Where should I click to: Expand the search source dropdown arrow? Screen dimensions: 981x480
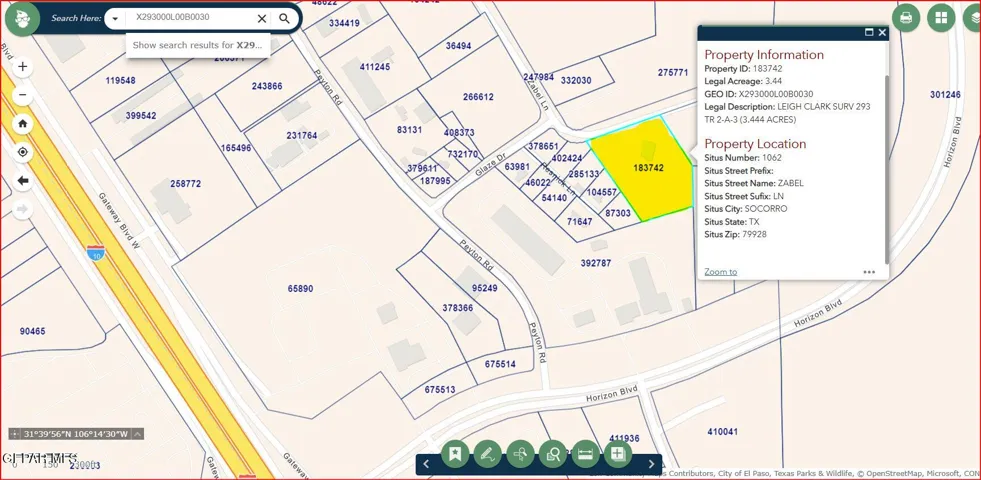[114, 19]
